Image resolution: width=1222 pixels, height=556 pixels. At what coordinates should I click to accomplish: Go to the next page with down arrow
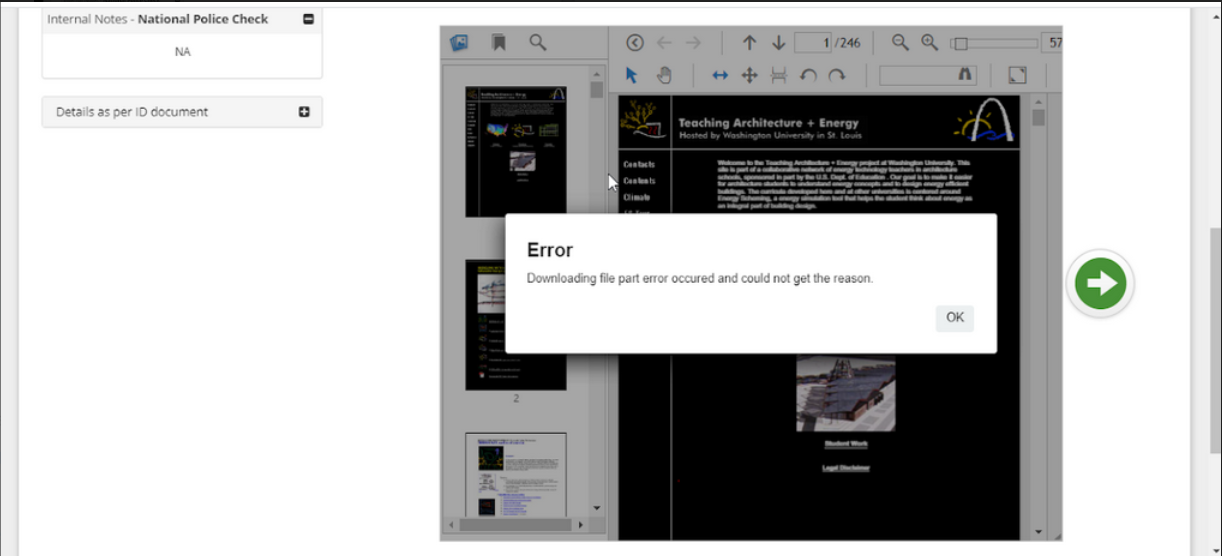coord(778,42)
